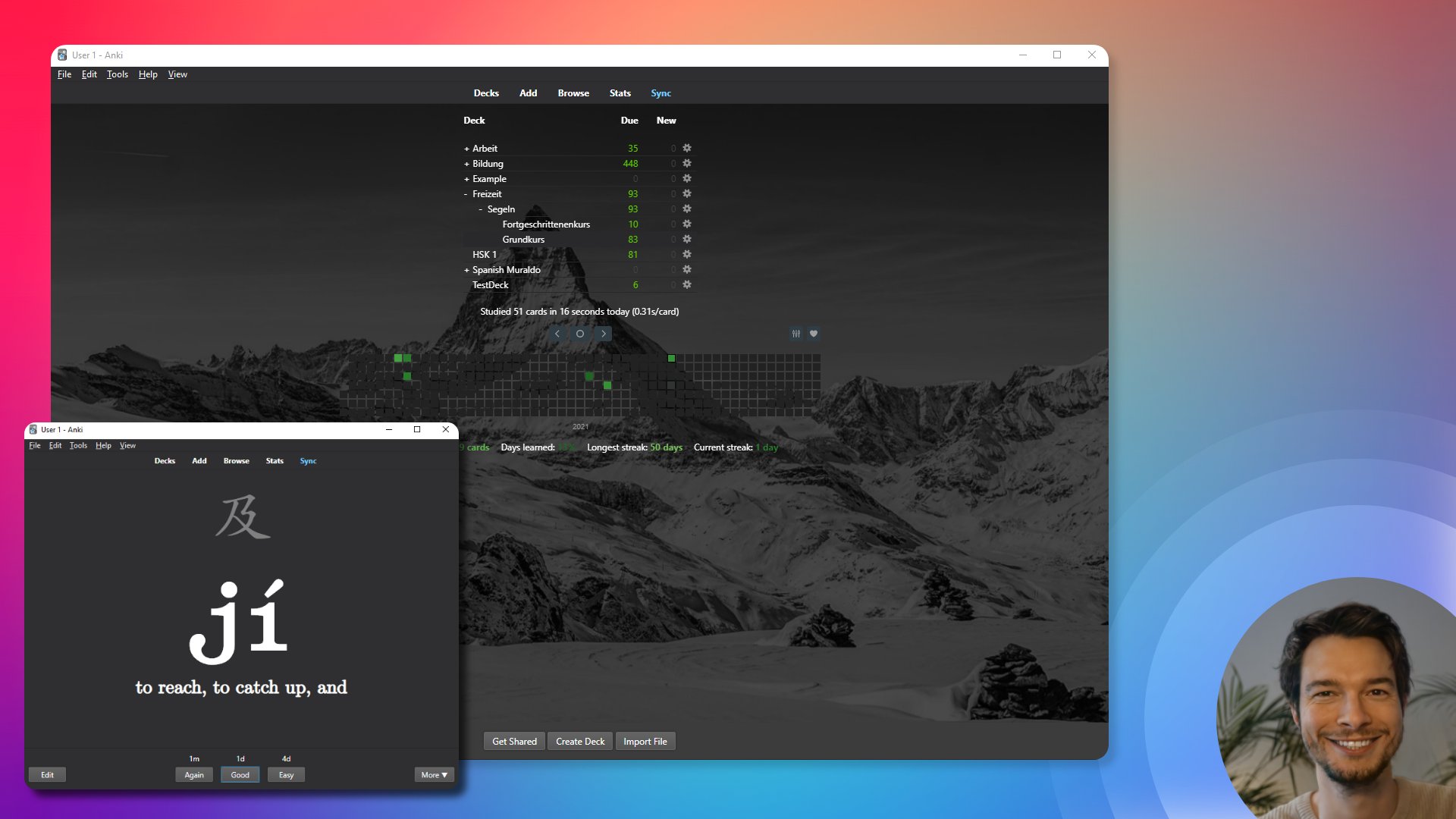The height and width of the screenshot is (819, 1456).
Task: Click the Create Deck button at bottom
Action: click(579, 740)
